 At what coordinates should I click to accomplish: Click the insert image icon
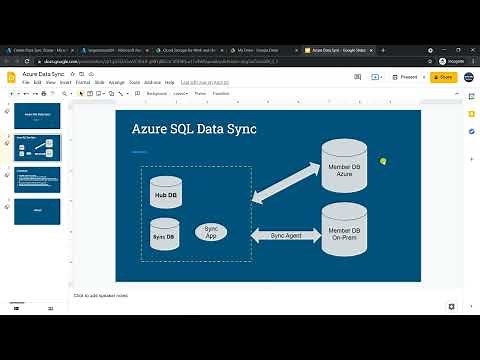pos(99,94)
